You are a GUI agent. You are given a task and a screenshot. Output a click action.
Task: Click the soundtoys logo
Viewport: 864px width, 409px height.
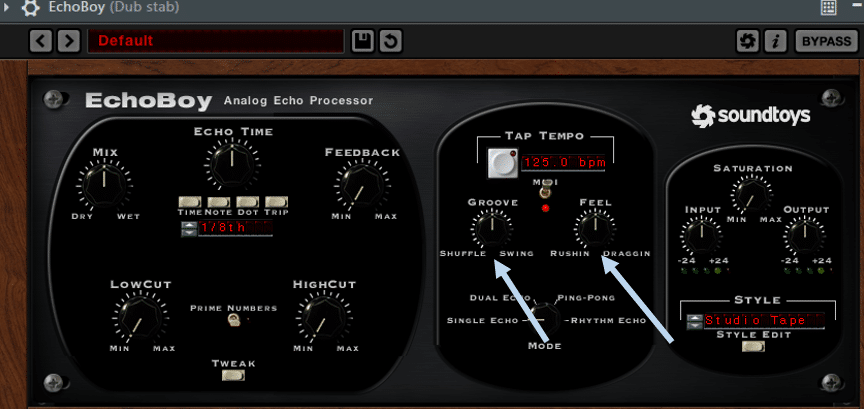(750, 115)
